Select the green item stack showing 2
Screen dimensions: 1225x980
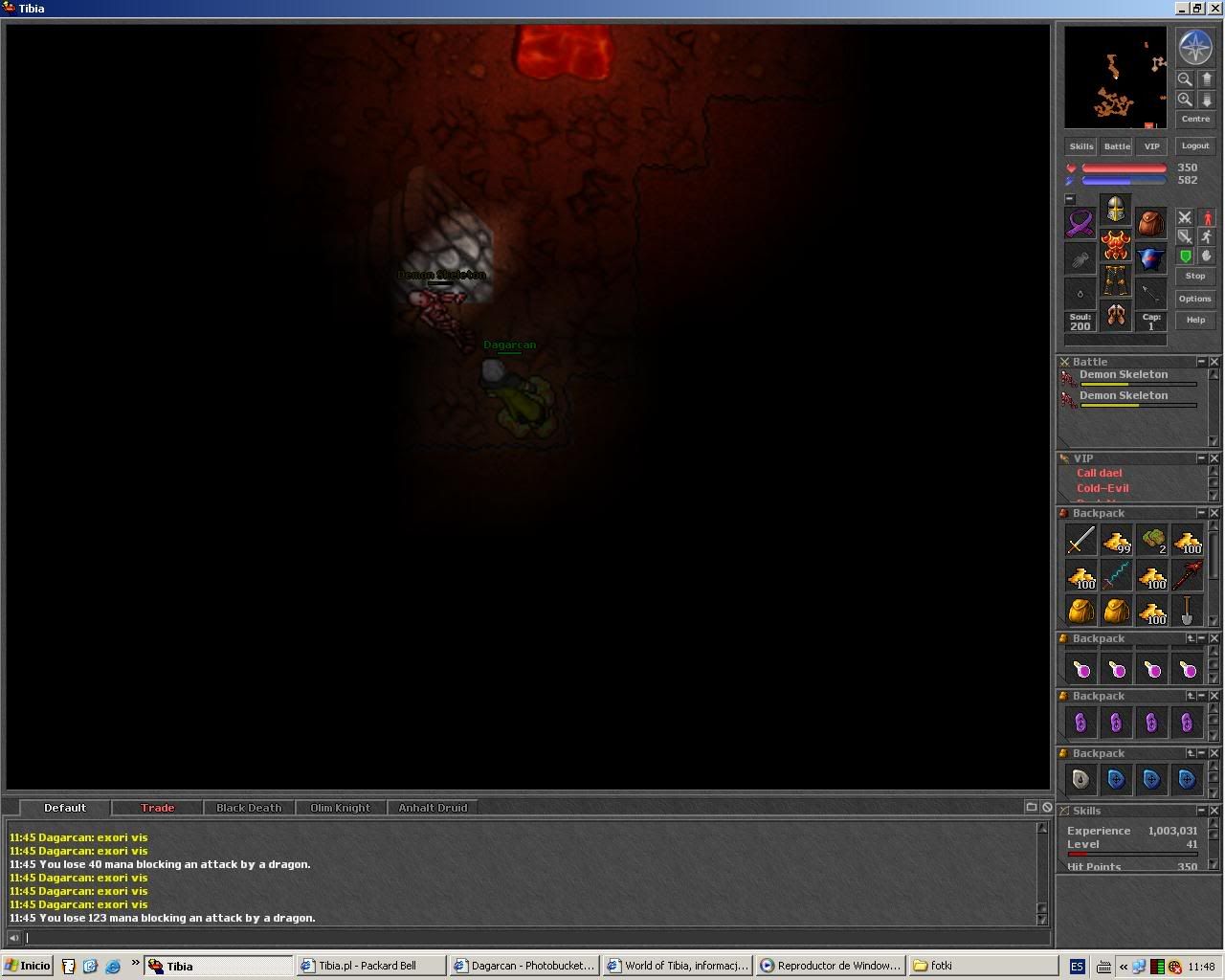click(x=1151, y=541)
